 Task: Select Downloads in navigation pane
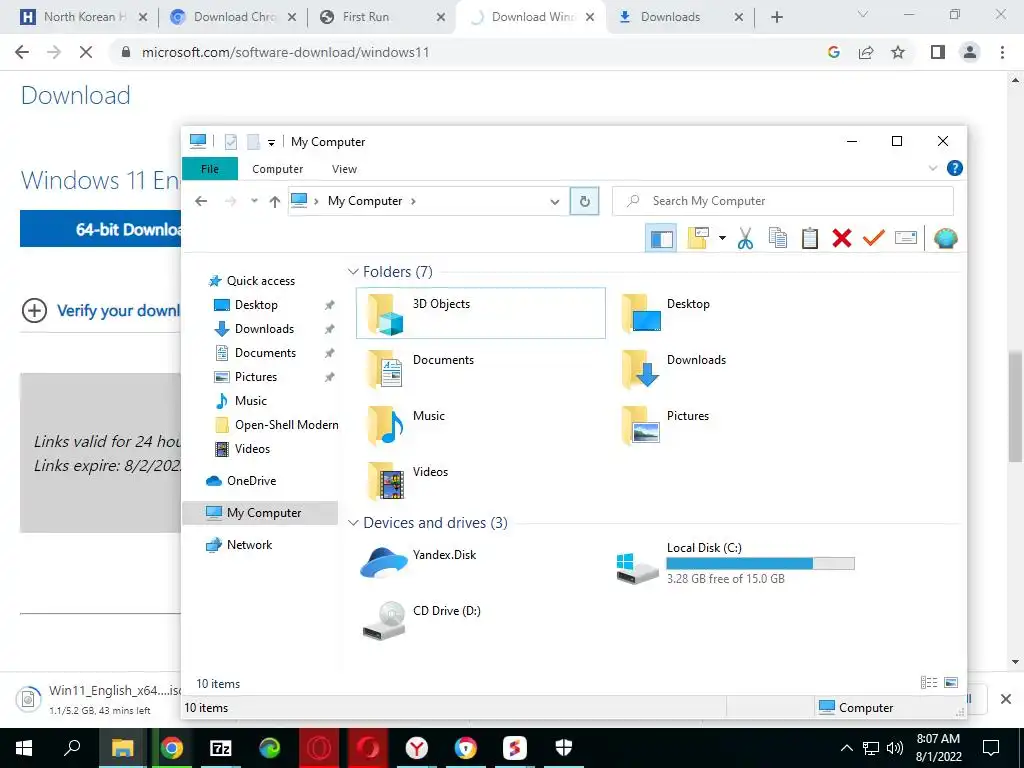pos(264,329)
